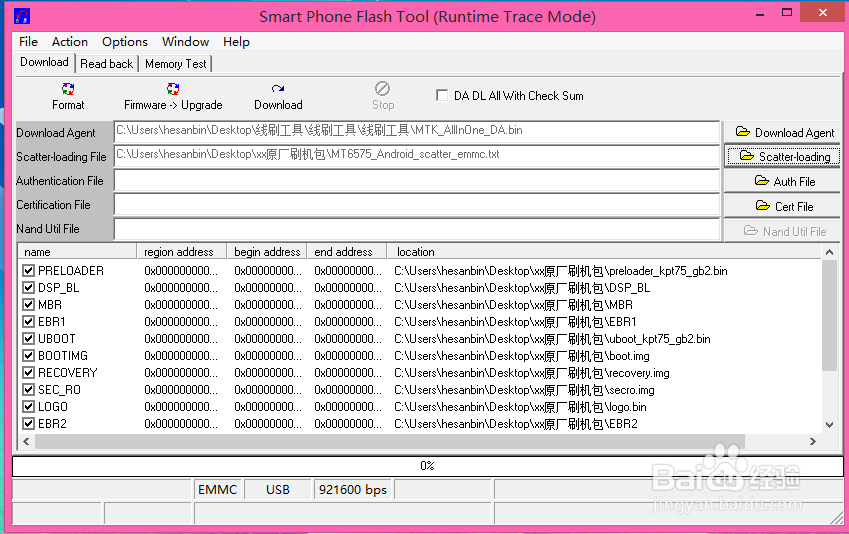Switch to the Read back tab
Viewport: 849px width, 534px height.
click(106, 64)
